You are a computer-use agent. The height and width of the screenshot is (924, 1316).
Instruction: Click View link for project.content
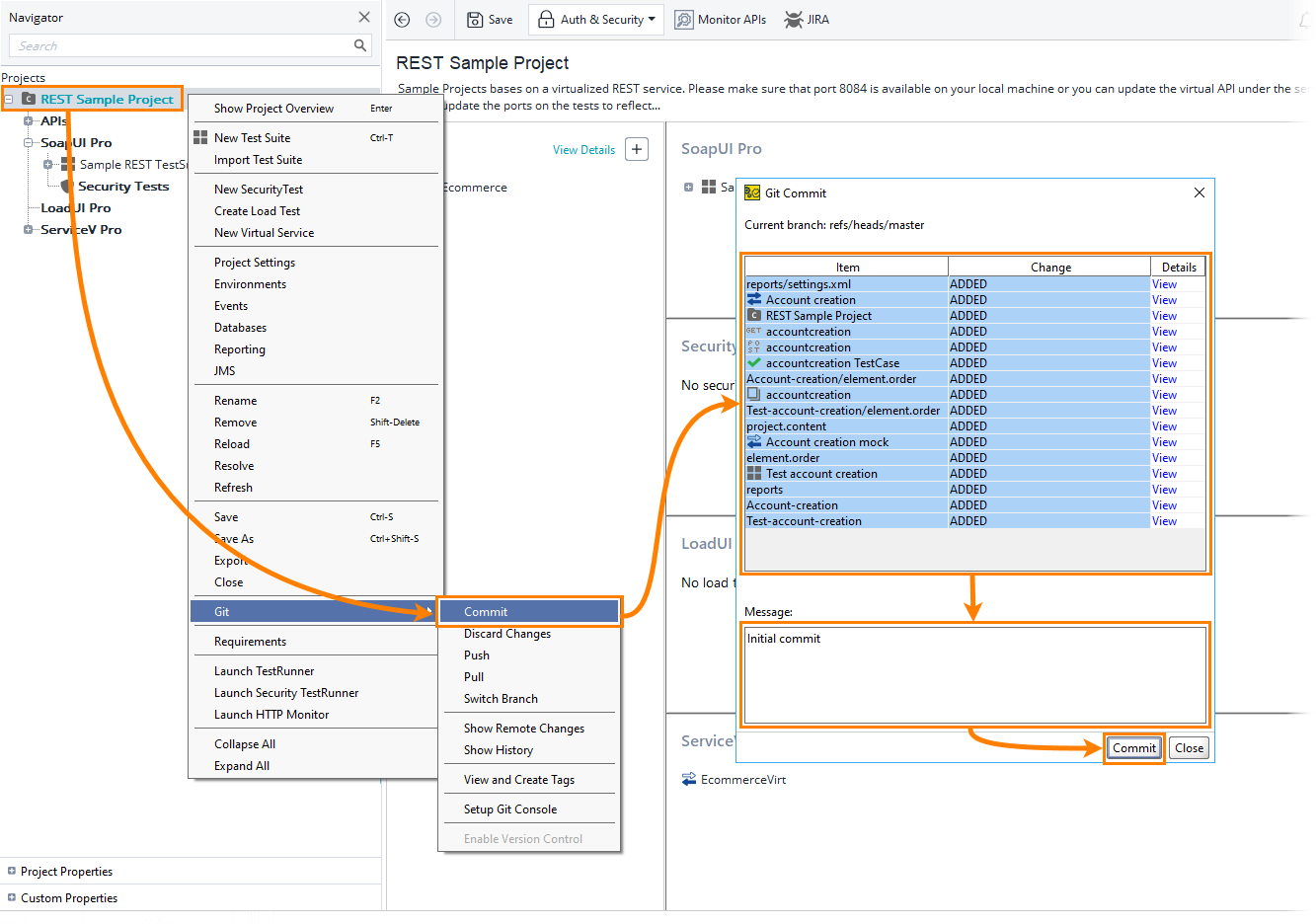[x=1164, y=426]
